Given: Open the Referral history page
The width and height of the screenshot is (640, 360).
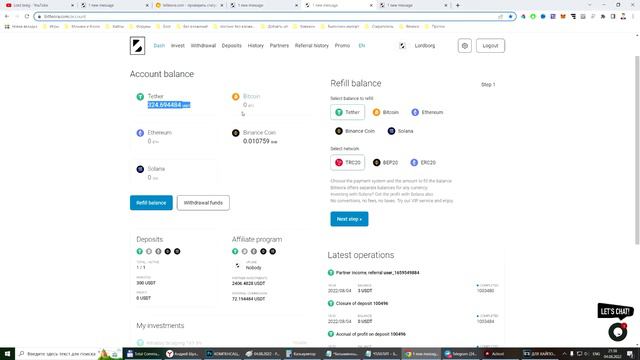Looking at the screenshot, I should click(x=311, y=46).
